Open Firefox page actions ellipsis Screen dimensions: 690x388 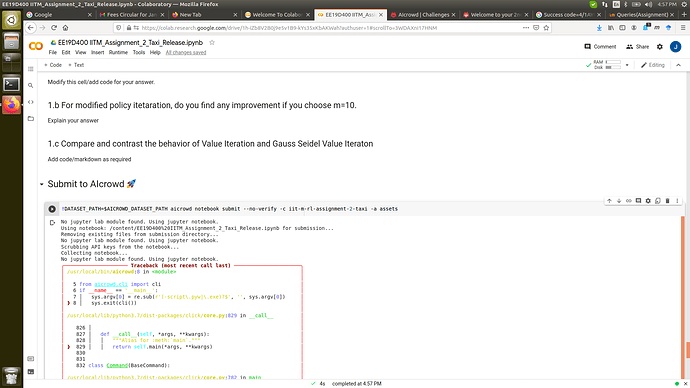click(526, 28)
